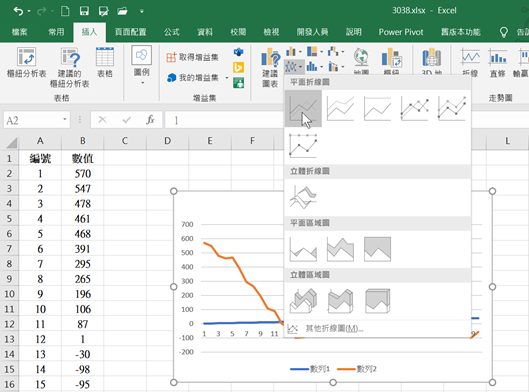Click 取得增益集 button
The image size is (529, 392).
[x=192, y=57]
